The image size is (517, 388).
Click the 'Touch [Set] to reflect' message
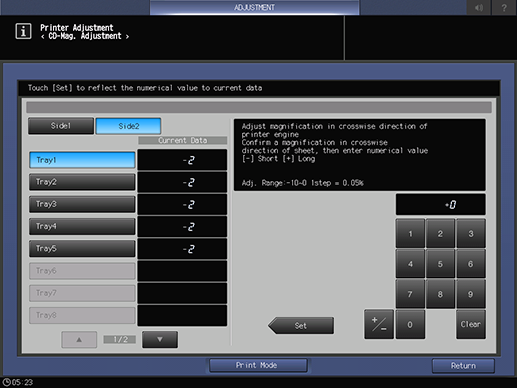pyautogui.click(x=145, y=88)
